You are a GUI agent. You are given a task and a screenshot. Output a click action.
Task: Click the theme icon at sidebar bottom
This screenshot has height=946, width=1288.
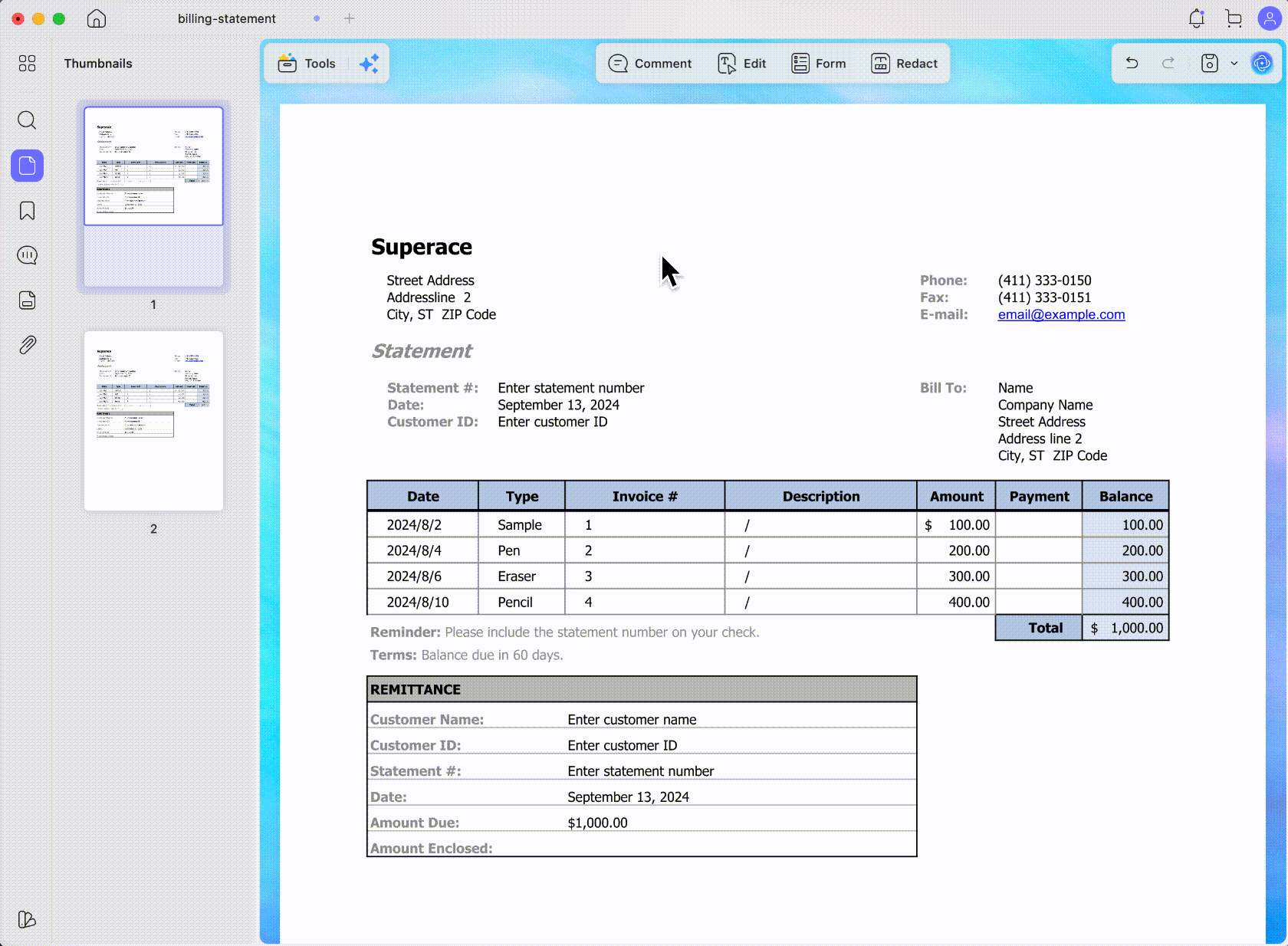point(27,919)
